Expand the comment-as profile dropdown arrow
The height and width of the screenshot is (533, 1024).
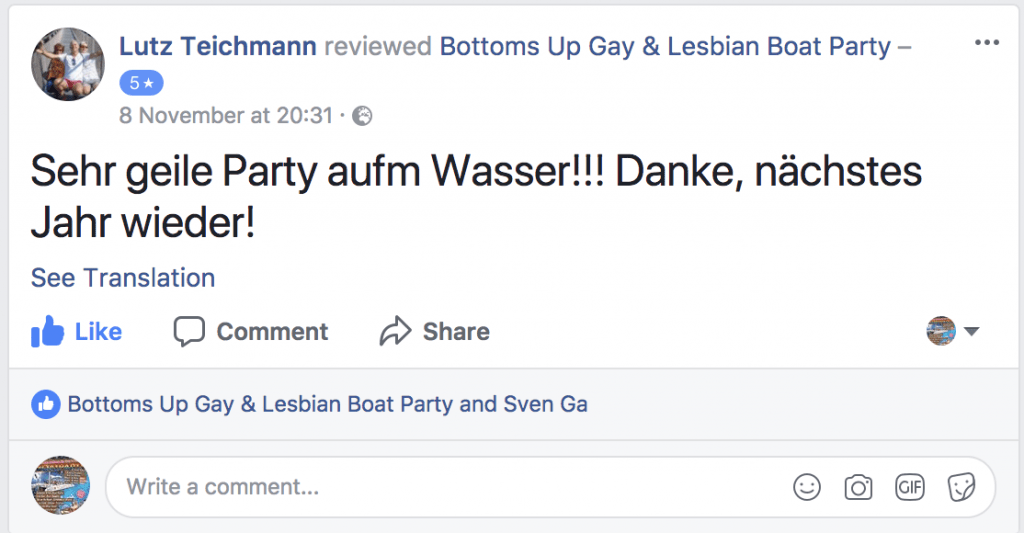[971, 331]
